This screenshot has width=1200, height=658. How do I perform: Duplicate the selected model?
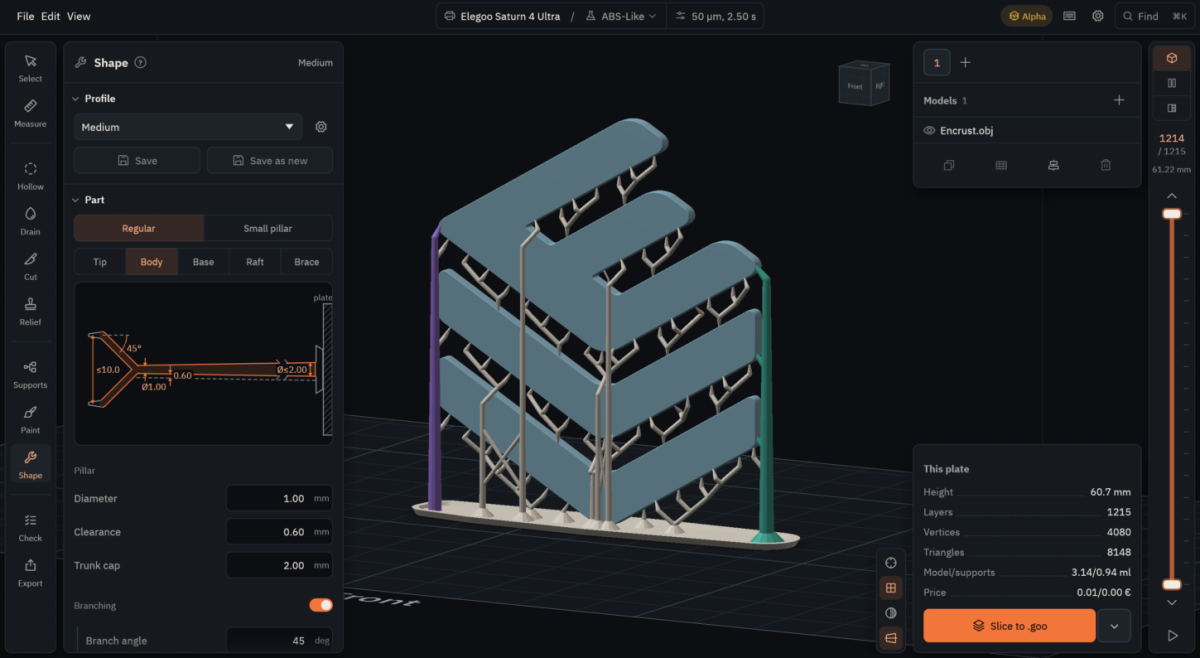[949, 165]
